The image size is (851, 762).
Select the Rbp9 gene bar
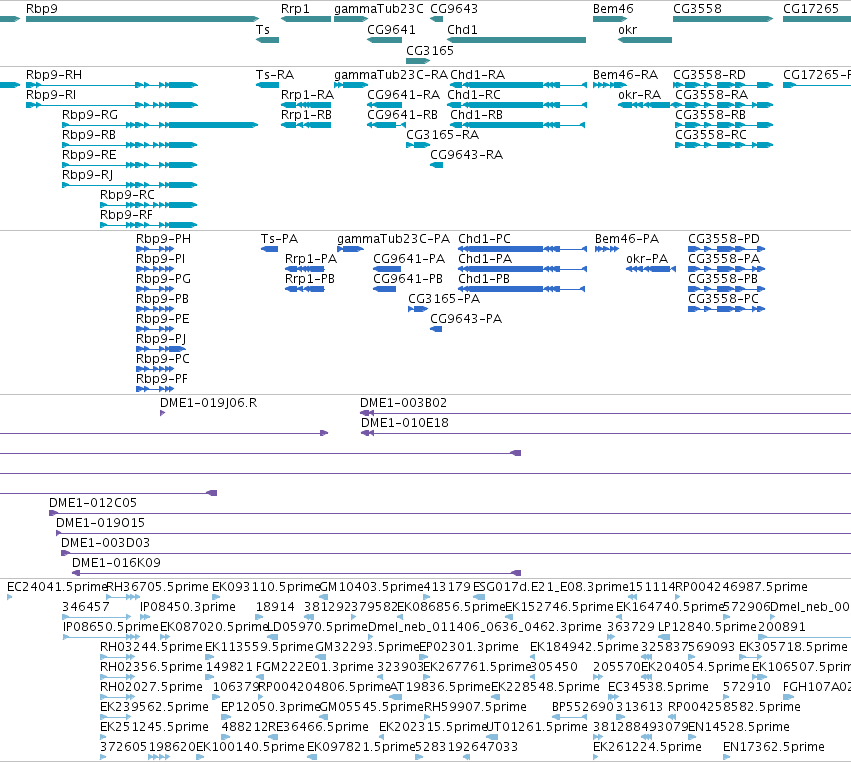click(x=142, y=19)
